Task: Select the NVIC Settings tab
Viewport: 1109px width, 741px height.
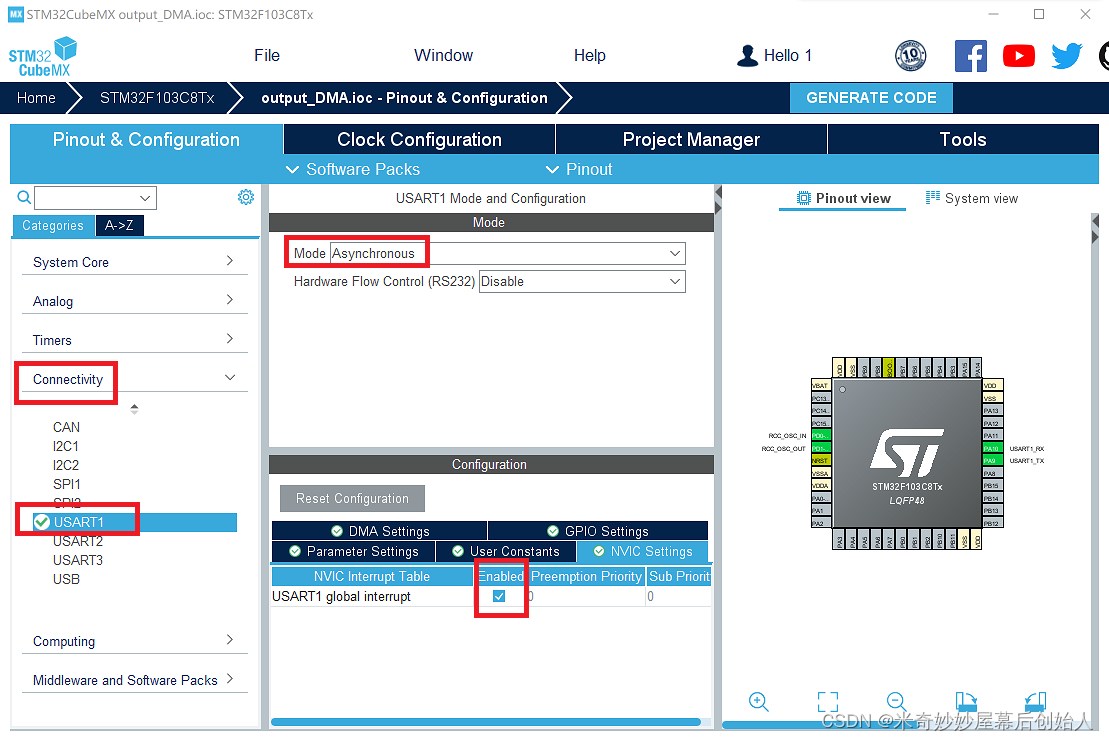Action: pos(643,552)
